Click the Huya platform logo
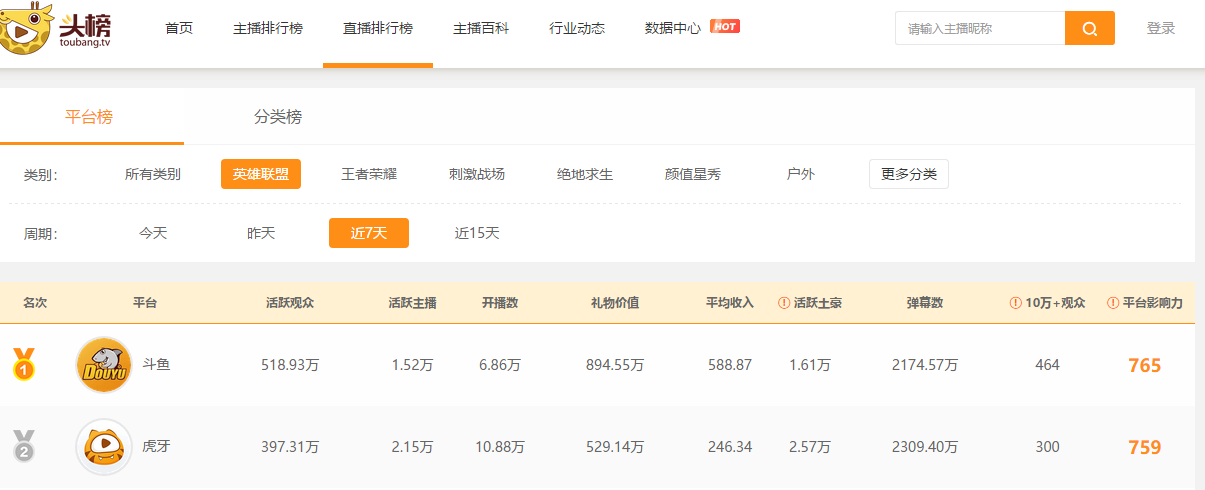This screenshot has width=1205, height=490. click(104, 447)
